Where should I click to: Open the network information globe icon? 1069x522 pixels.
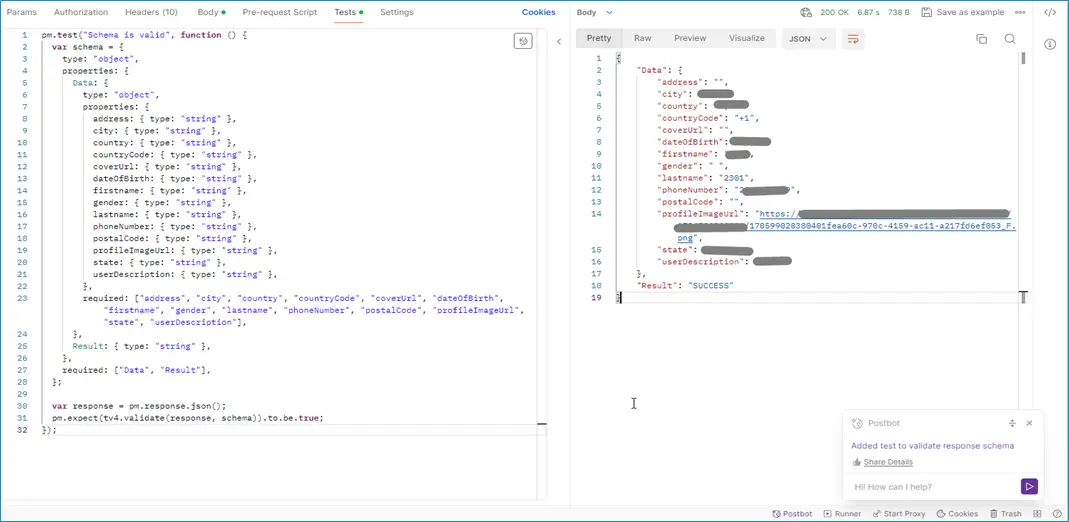(x=807, y=12)
